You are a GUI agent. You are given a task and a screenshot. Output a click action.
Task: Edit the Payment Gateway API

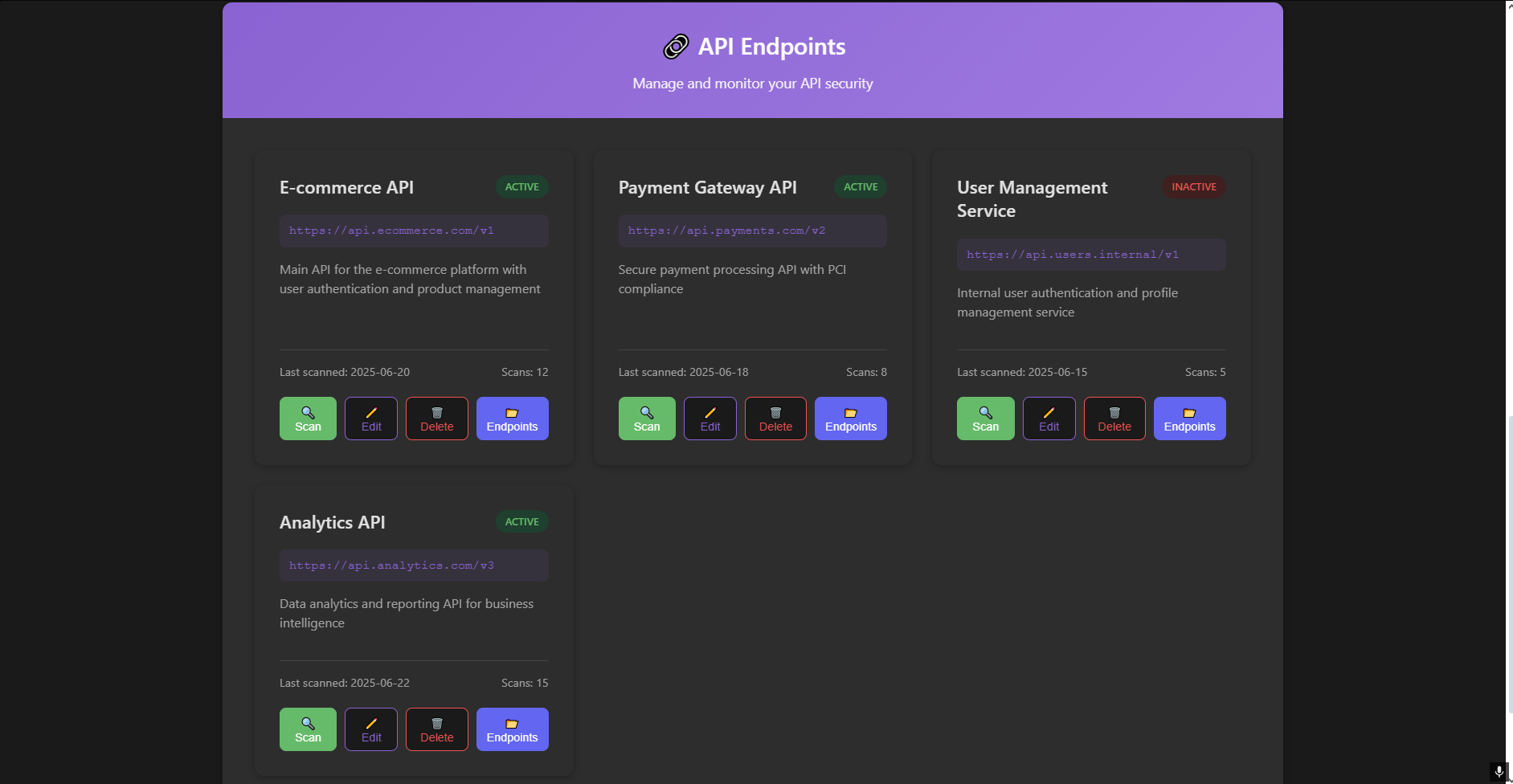(x=710, y=419)
